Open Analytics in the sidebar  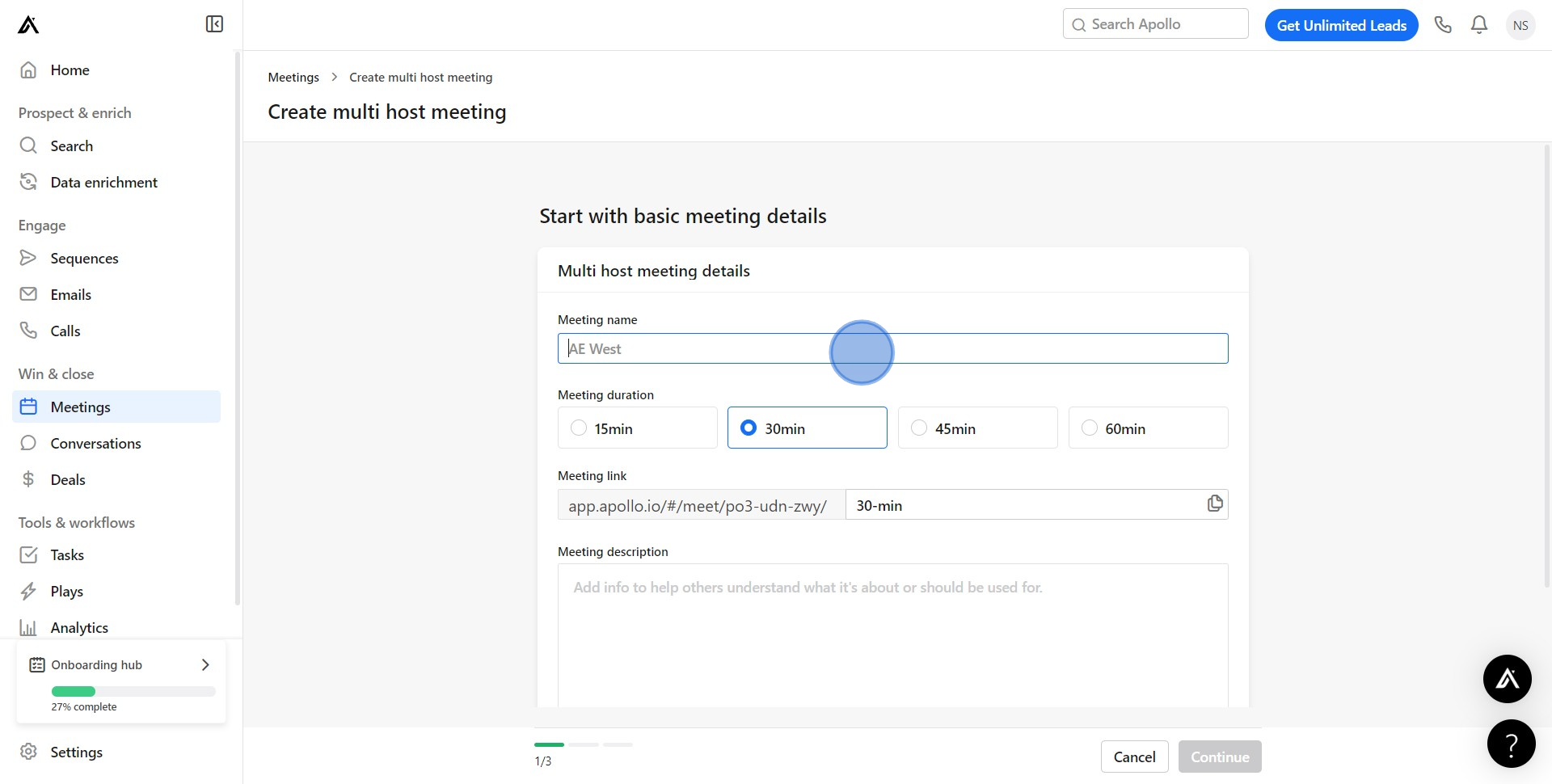click(x=116, y=627)
